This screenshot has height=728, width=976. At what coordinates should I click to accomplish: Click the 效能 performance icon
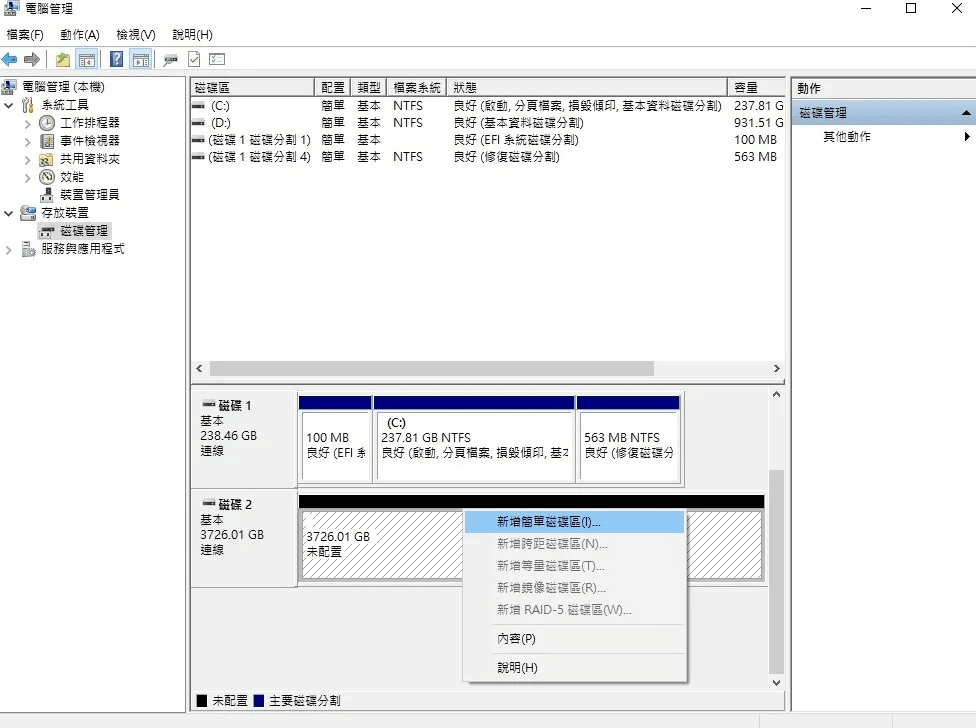tap(47, 177)
